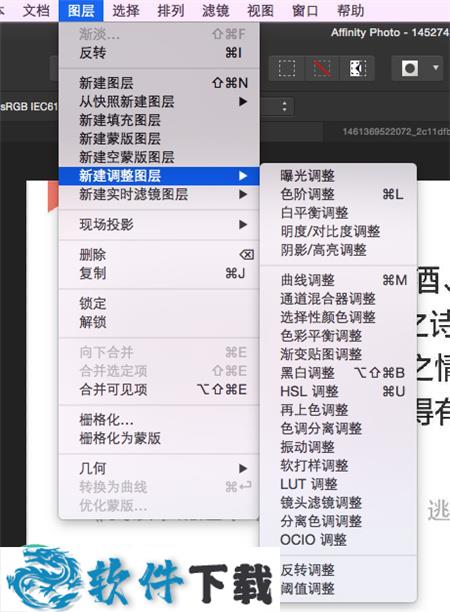Open the 选择 menu in menu bar
450x612 pixels.
[126, 11]
